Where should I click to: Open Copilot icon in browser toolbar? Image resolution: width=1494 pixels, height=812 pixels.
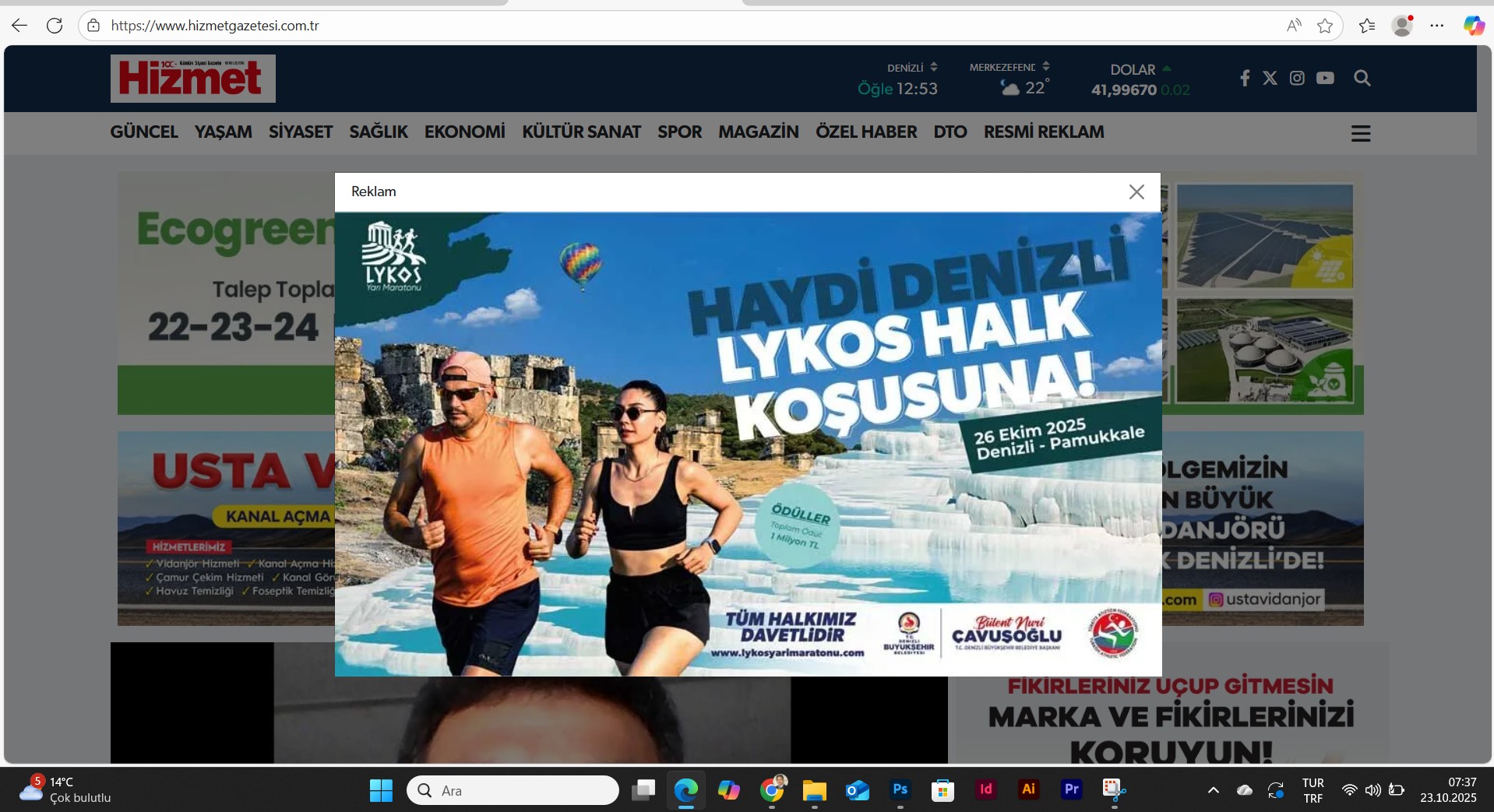[x=1473, y=26]
